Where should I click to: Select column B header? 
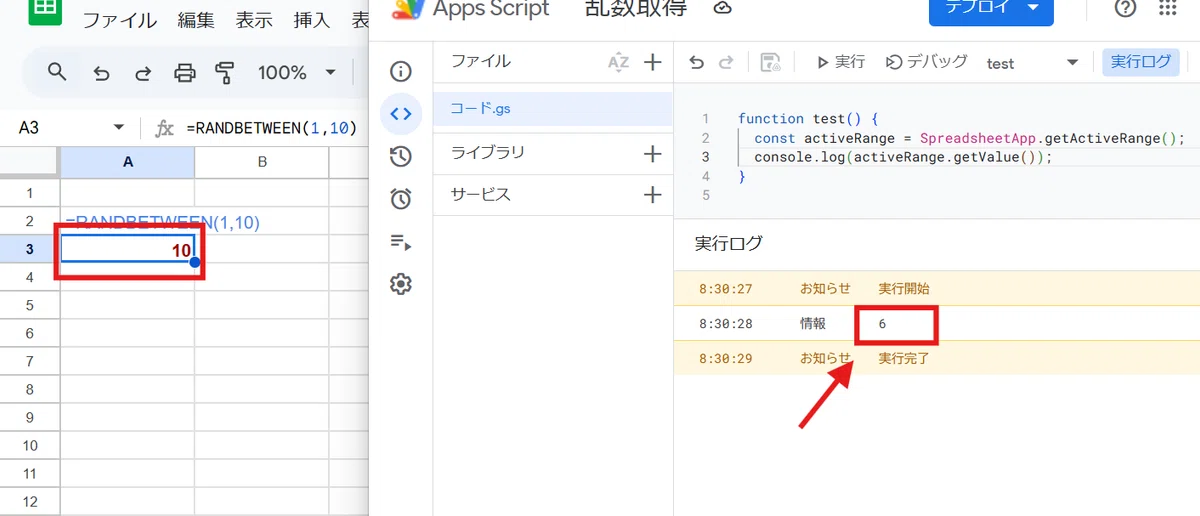click(x=262, y=162)
